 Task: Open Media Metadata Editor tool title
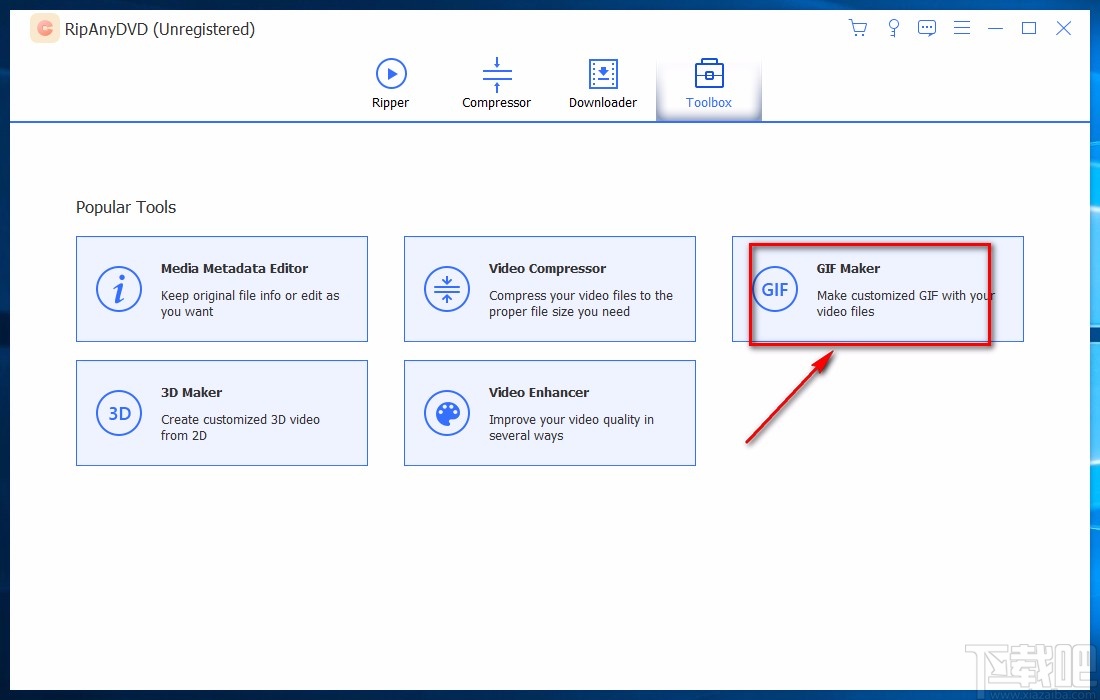point(234,269)
